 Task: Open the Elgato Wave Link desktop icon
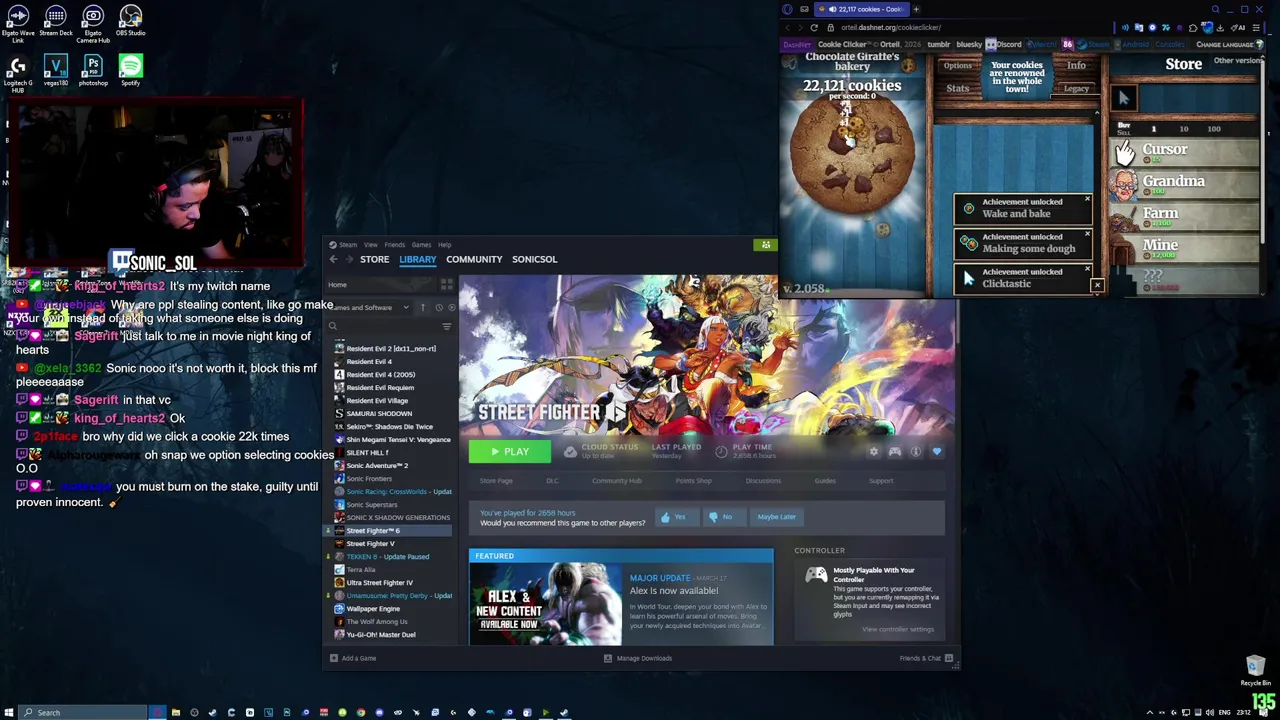pyautogui.click(x=17, y=21)
